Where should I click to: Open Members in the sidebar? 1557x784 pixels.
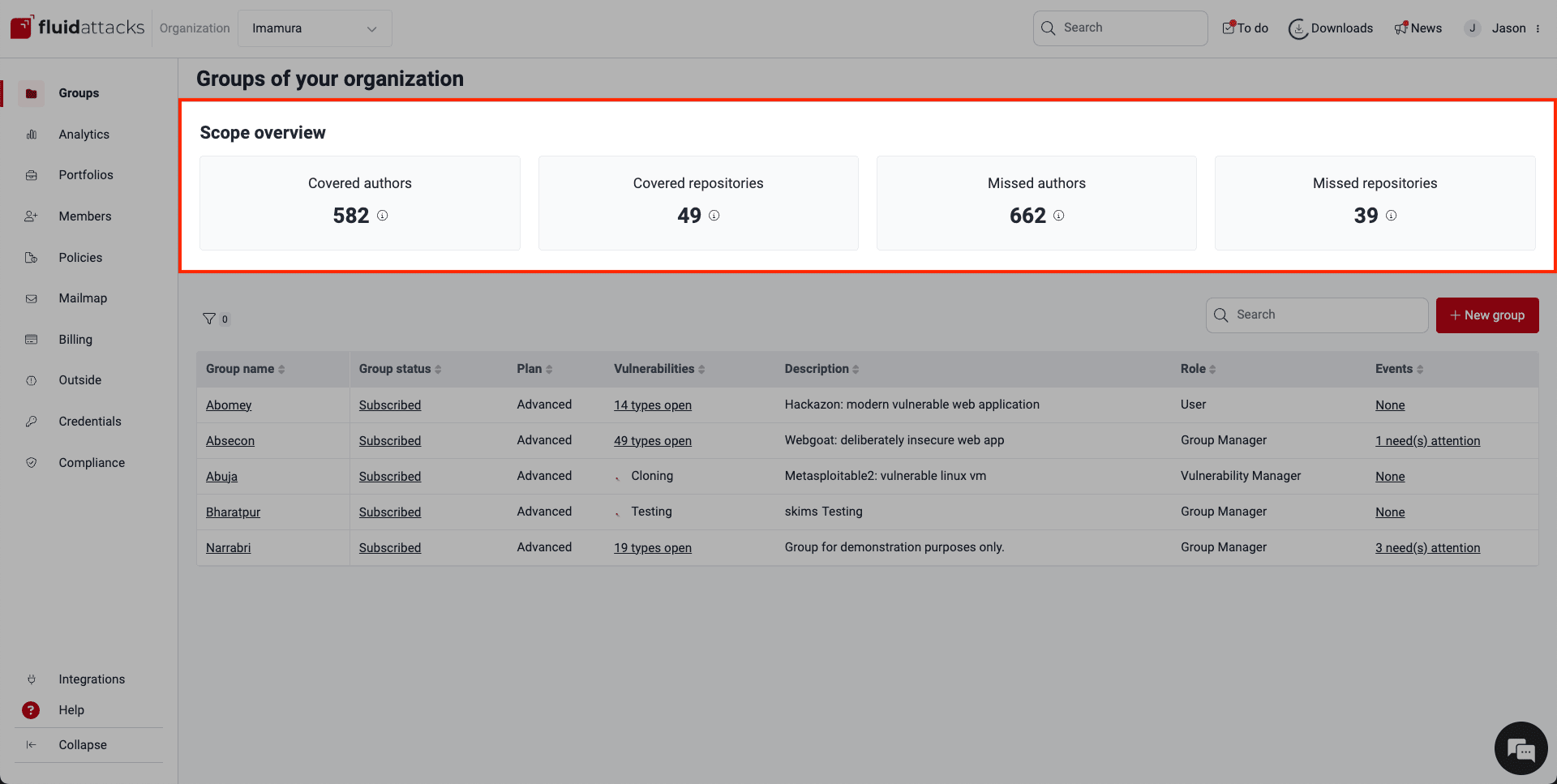tap(85, 216)
